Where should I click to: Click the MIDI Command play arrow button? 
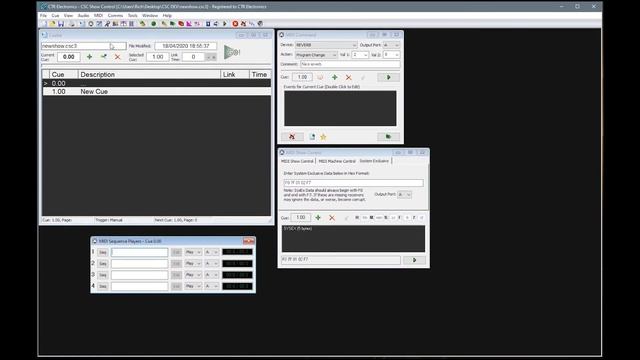pyautogui.click(x=388, y=77)
